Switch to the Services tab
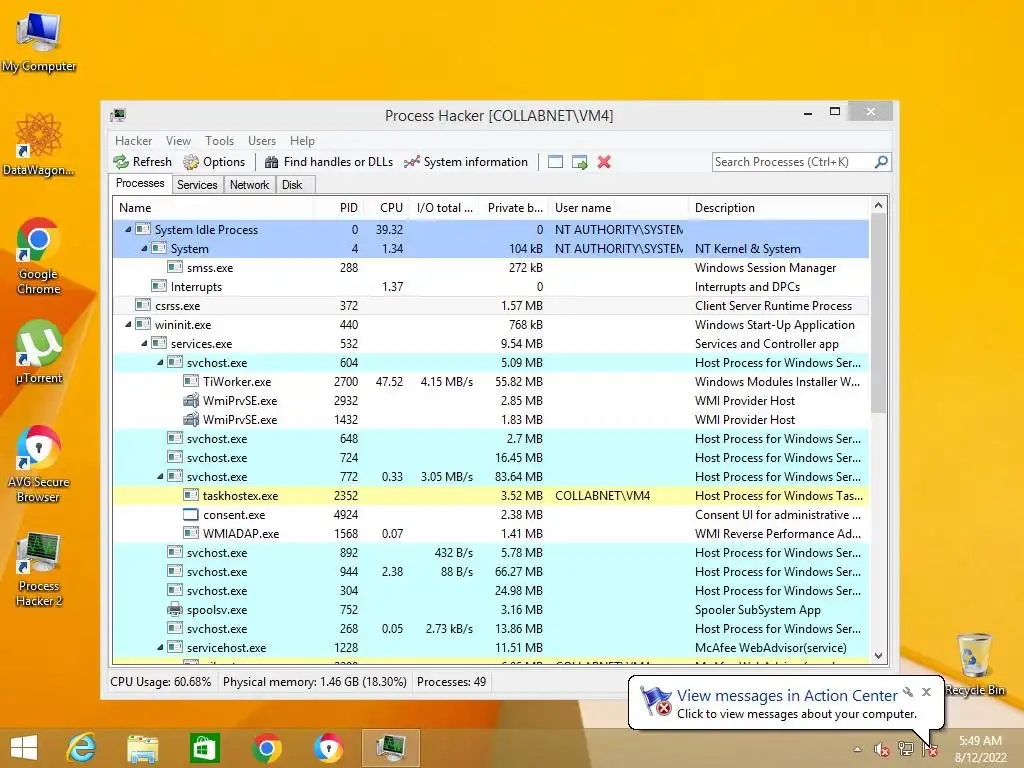This screenshot has width=1024, height=768. [x=197, y=185]
